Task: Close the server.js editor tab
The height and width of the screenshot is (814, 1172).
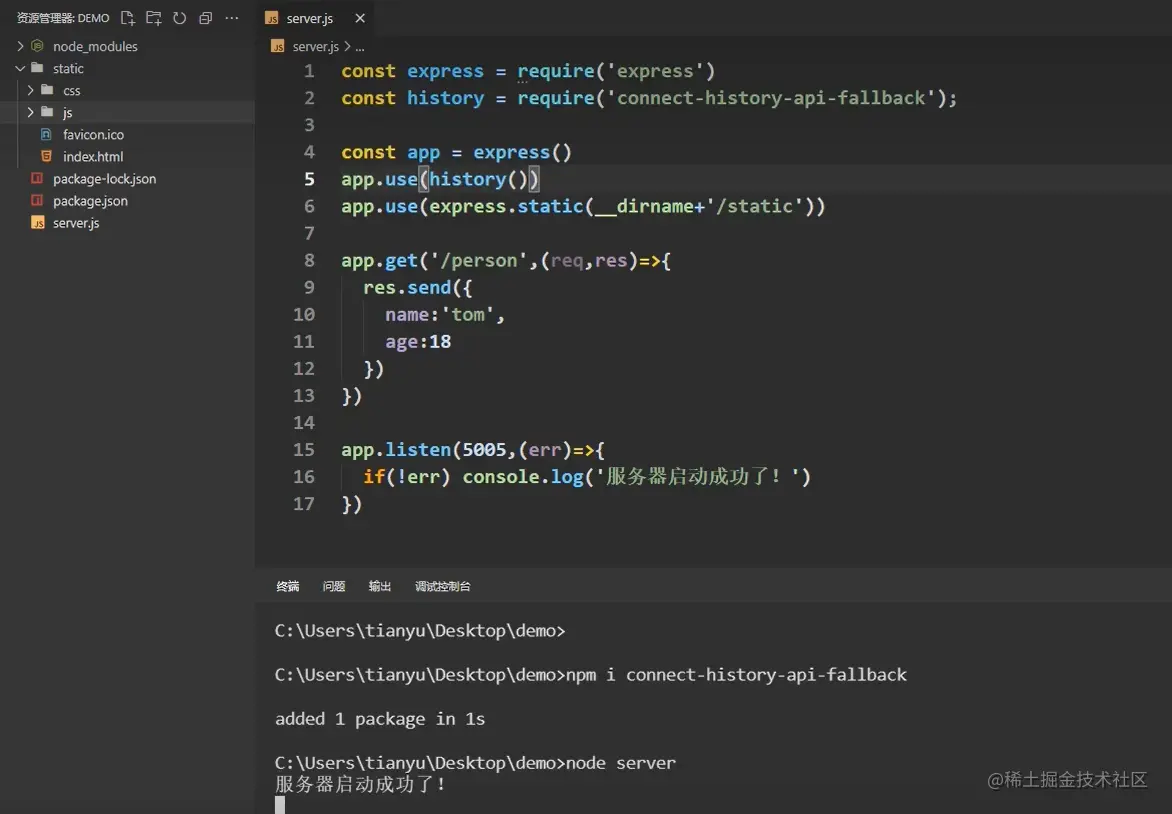Action: point(360,18)
